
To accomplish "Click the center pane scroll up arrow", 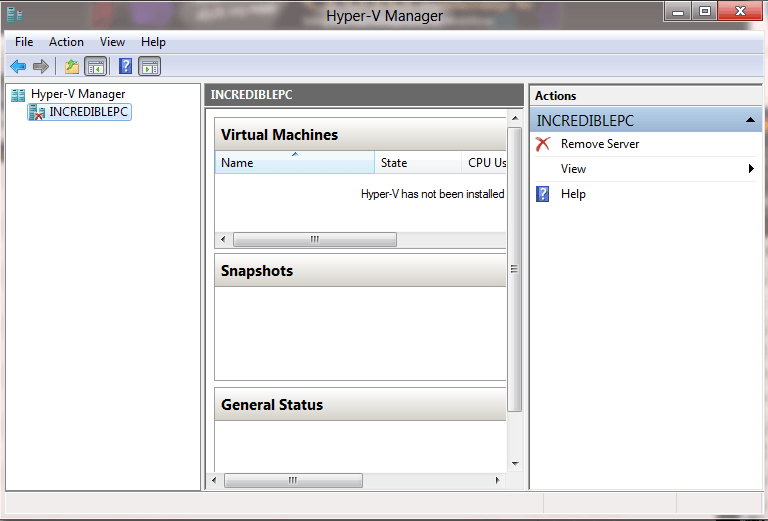I will pos(515,118).
